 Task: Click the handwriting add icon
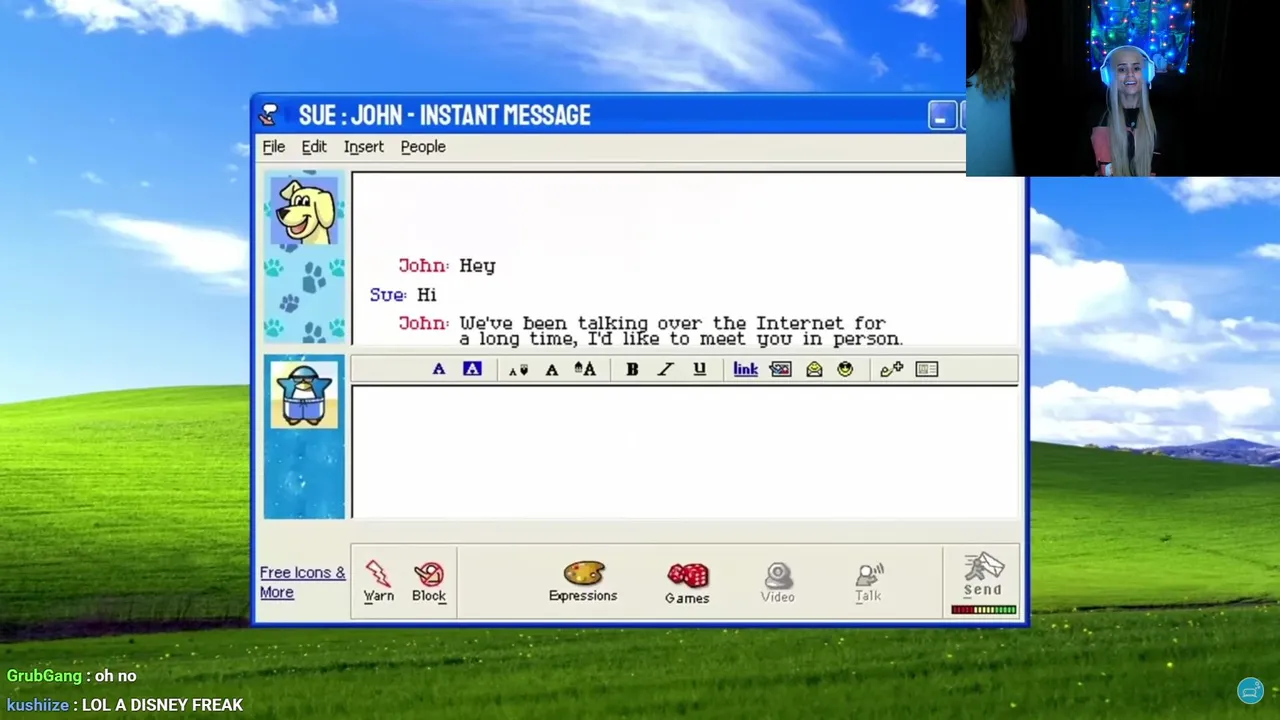tap(891, 369)
